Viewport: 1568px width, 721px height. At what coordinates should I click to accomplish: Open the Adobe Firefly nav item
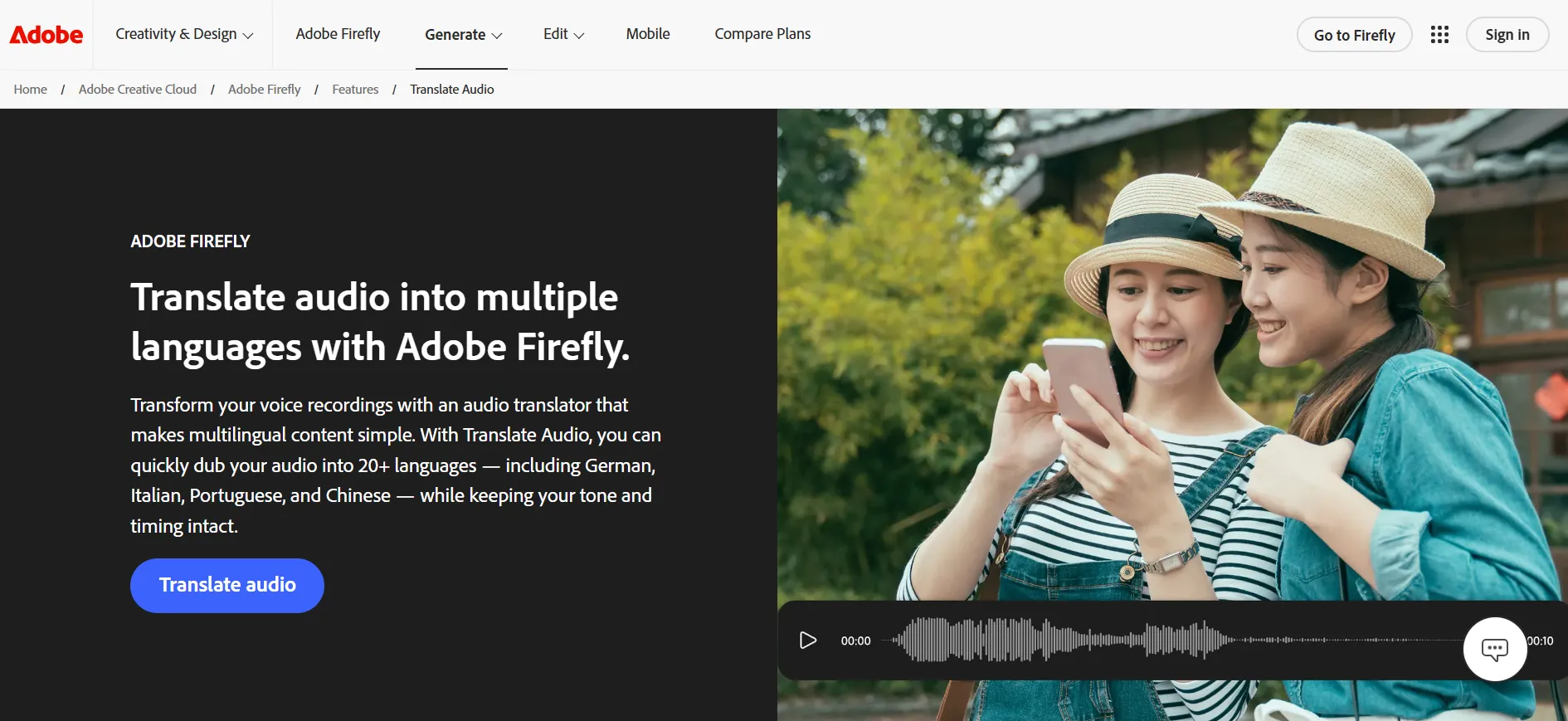point(338,34)
